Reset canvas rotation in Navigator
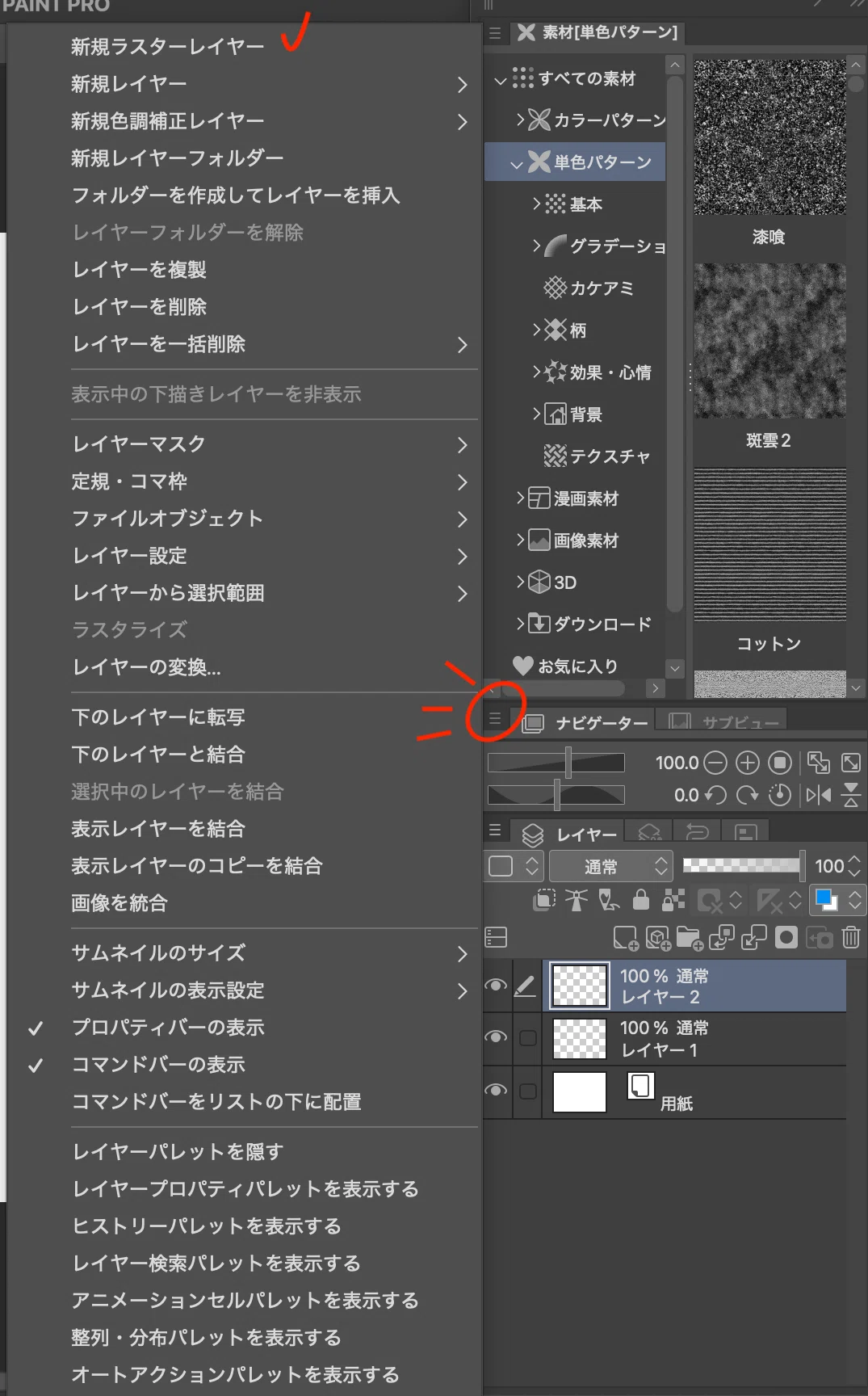 coord(780,795)
